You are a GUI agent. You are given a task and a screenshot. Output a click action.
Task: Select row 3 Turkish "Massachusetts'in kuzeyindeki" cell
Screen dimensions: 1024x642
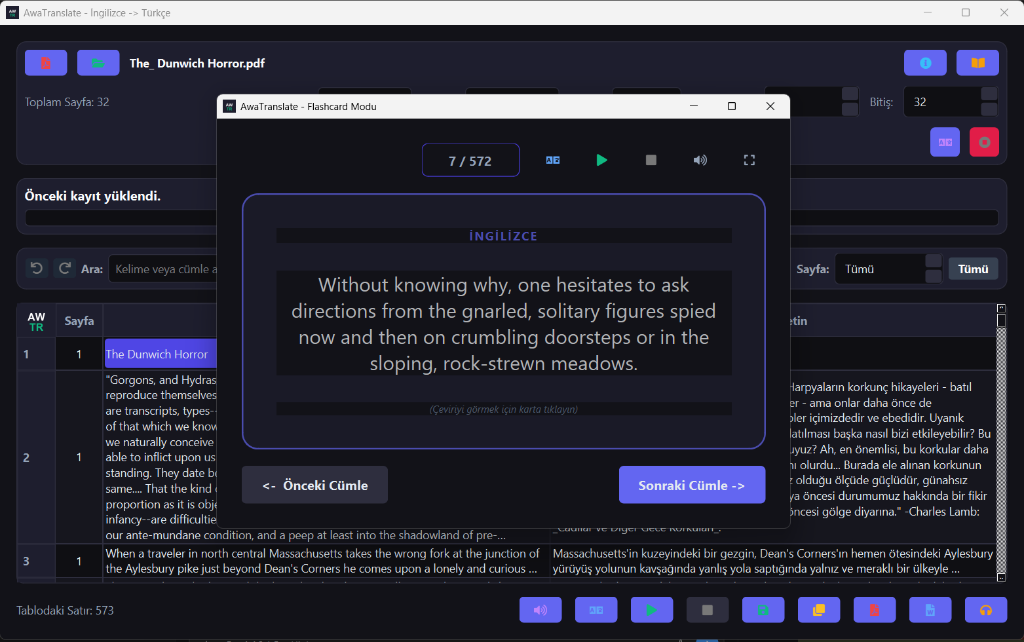click(x=773, y=561)
